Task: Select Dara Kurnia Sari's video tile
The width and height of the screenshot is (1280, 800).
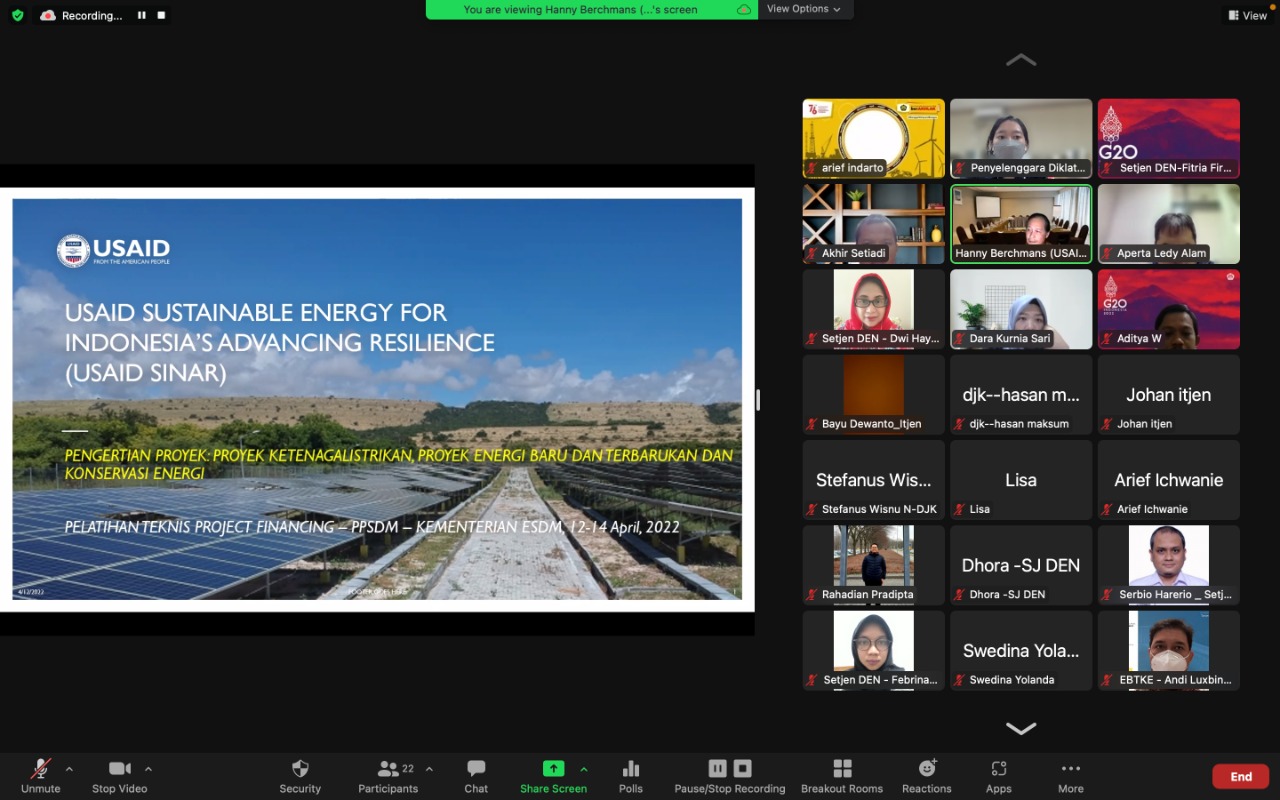Action: (1021, 309)
